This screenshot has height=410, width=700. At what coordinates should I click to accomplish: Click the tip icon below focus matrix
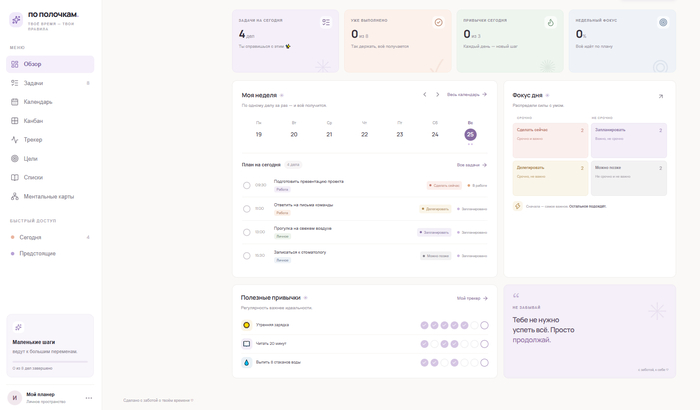point(517,206)
